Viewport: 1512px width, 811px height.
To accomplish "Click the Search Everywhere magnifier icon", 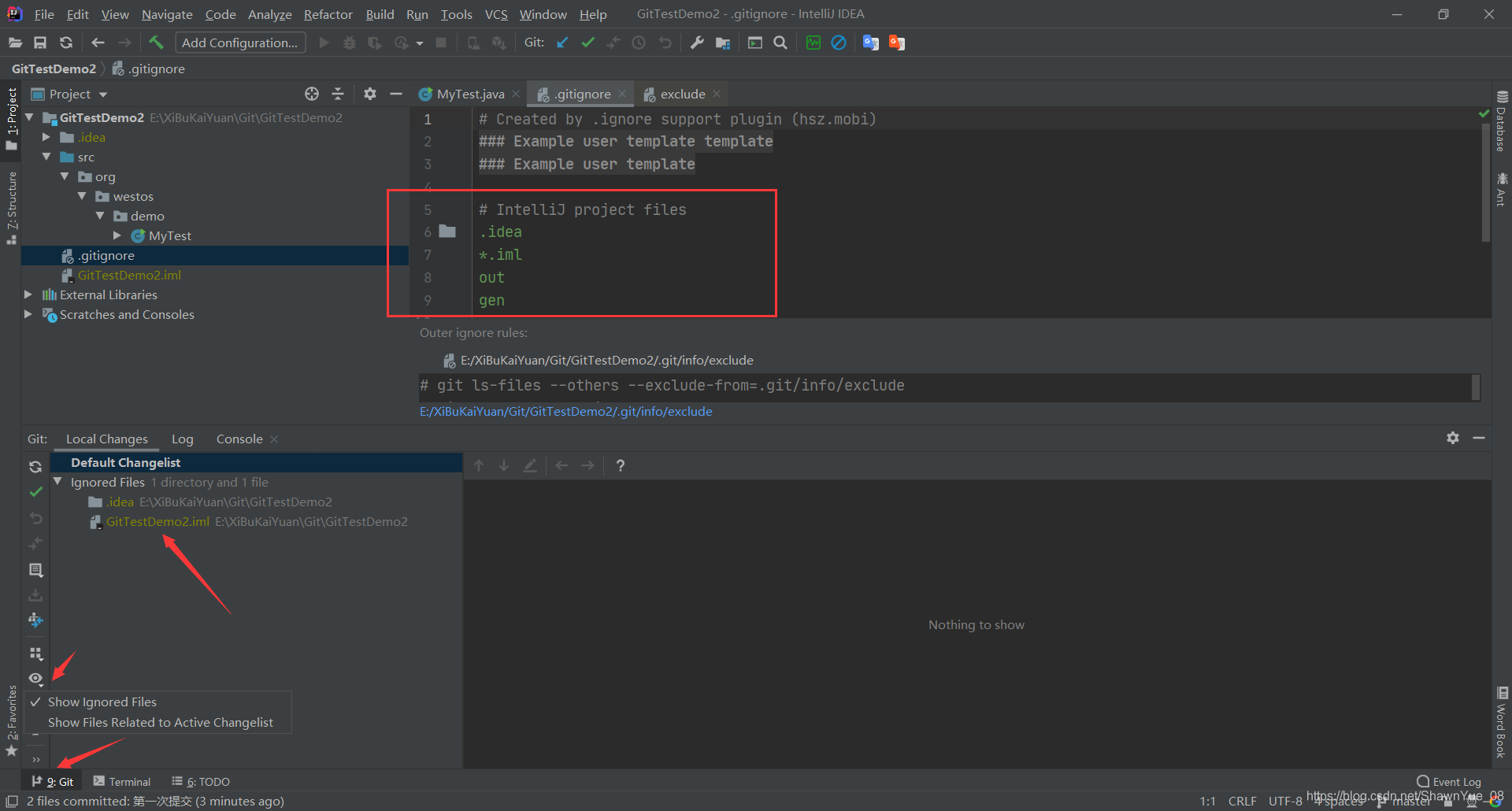I will pos(780,43).
